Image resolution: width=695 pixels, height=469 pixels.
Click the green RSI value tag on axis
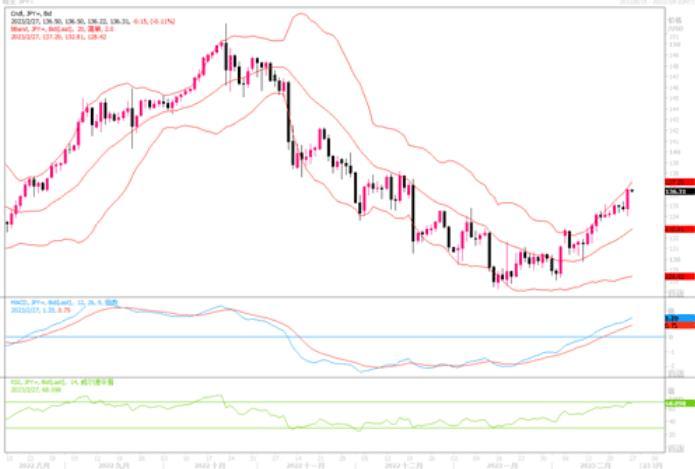(675, 402)
